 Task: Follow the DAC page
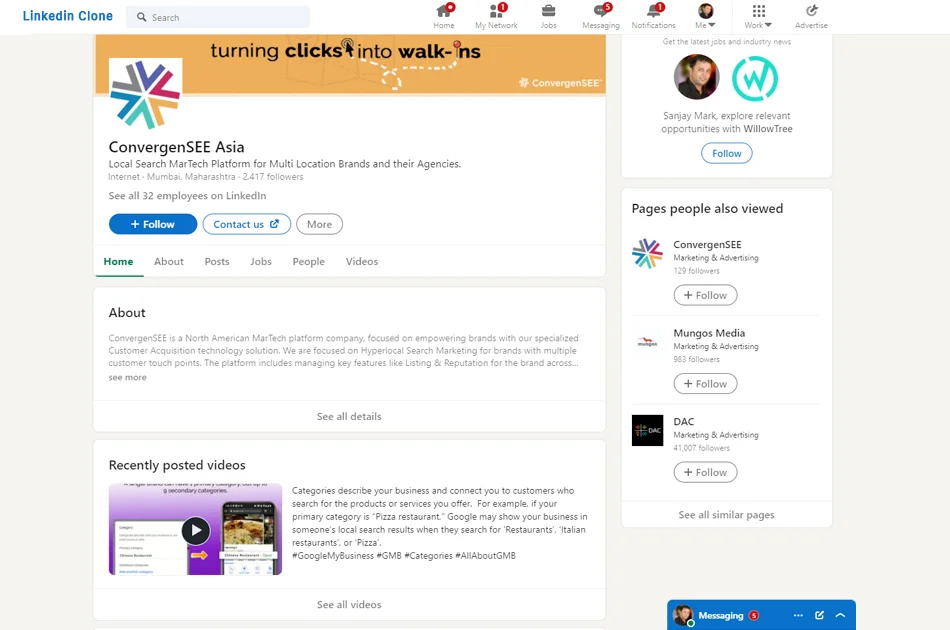pyautogui.click(x=705, y=471)
